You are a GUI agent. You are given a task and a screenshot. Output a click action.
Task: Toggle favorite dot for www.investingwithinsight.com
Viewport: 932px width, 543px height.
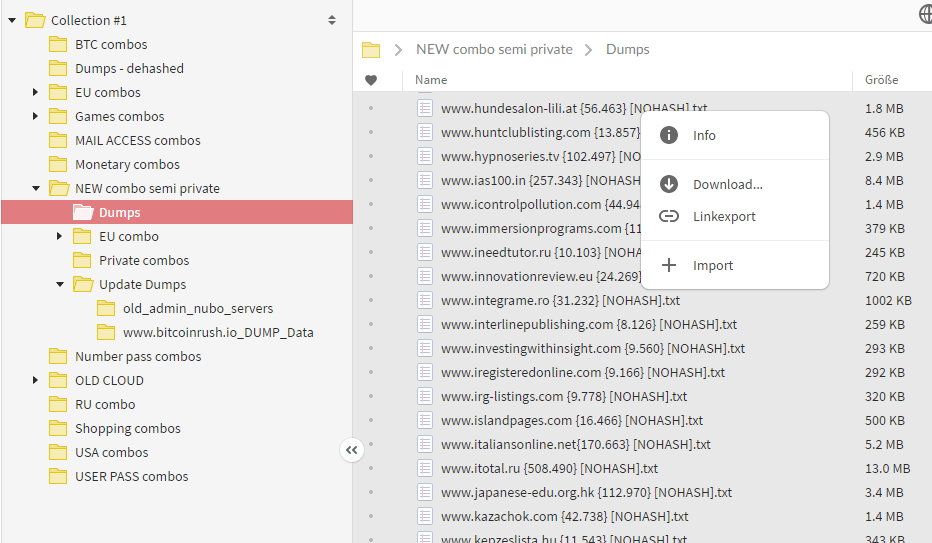tap(371, 348)
